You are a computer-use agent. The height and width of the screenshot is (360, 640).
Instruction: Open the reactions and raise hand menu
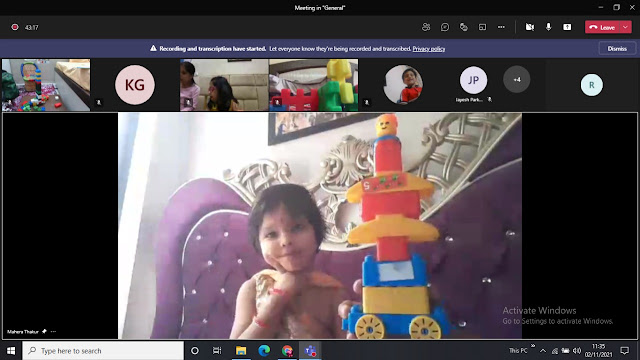pyautogui.click(x=464, y=27)
